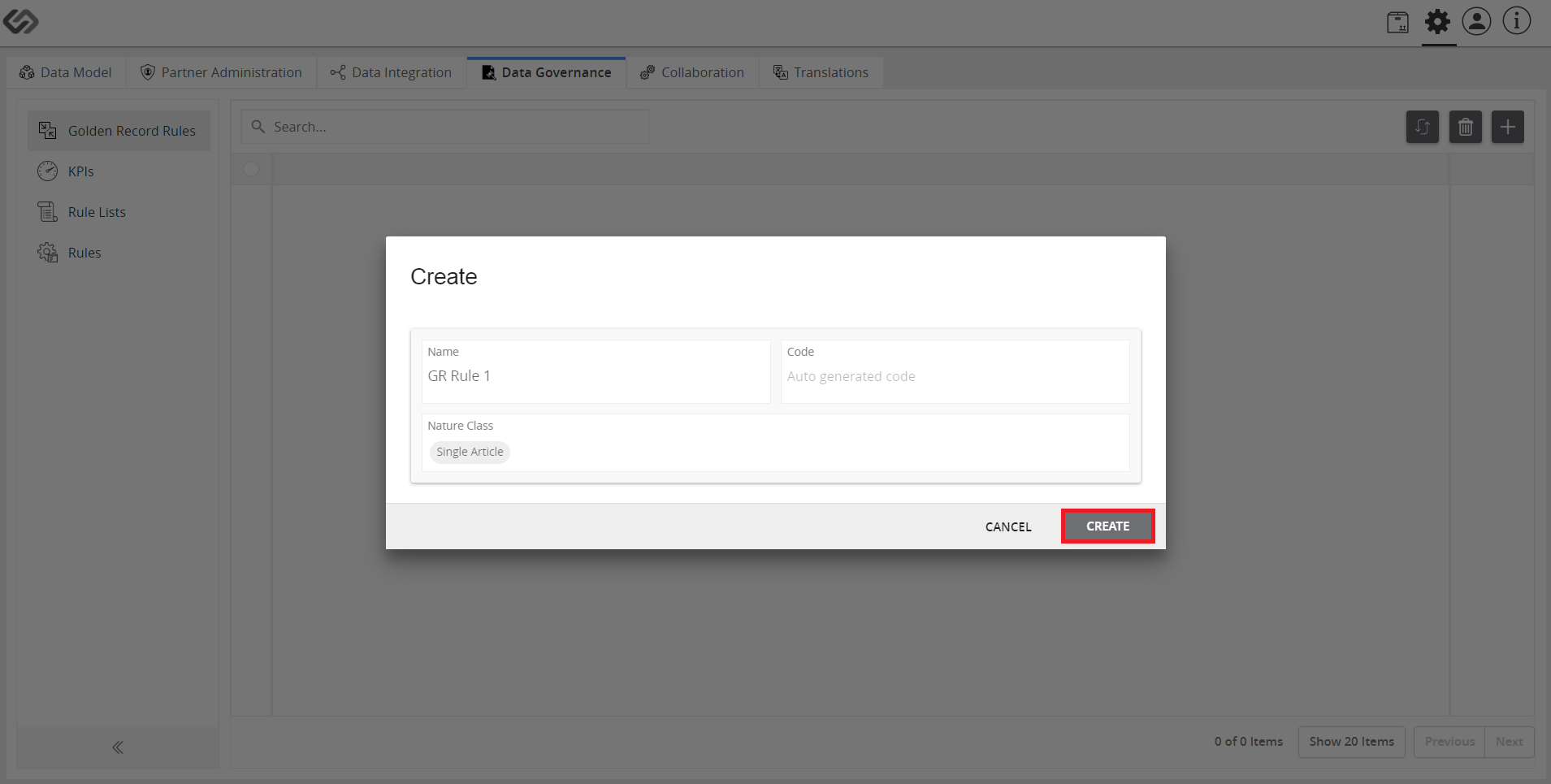Viewport: 1551px width, 784px height.
Task: Click the Single Article chip
Action: point(470,452)
